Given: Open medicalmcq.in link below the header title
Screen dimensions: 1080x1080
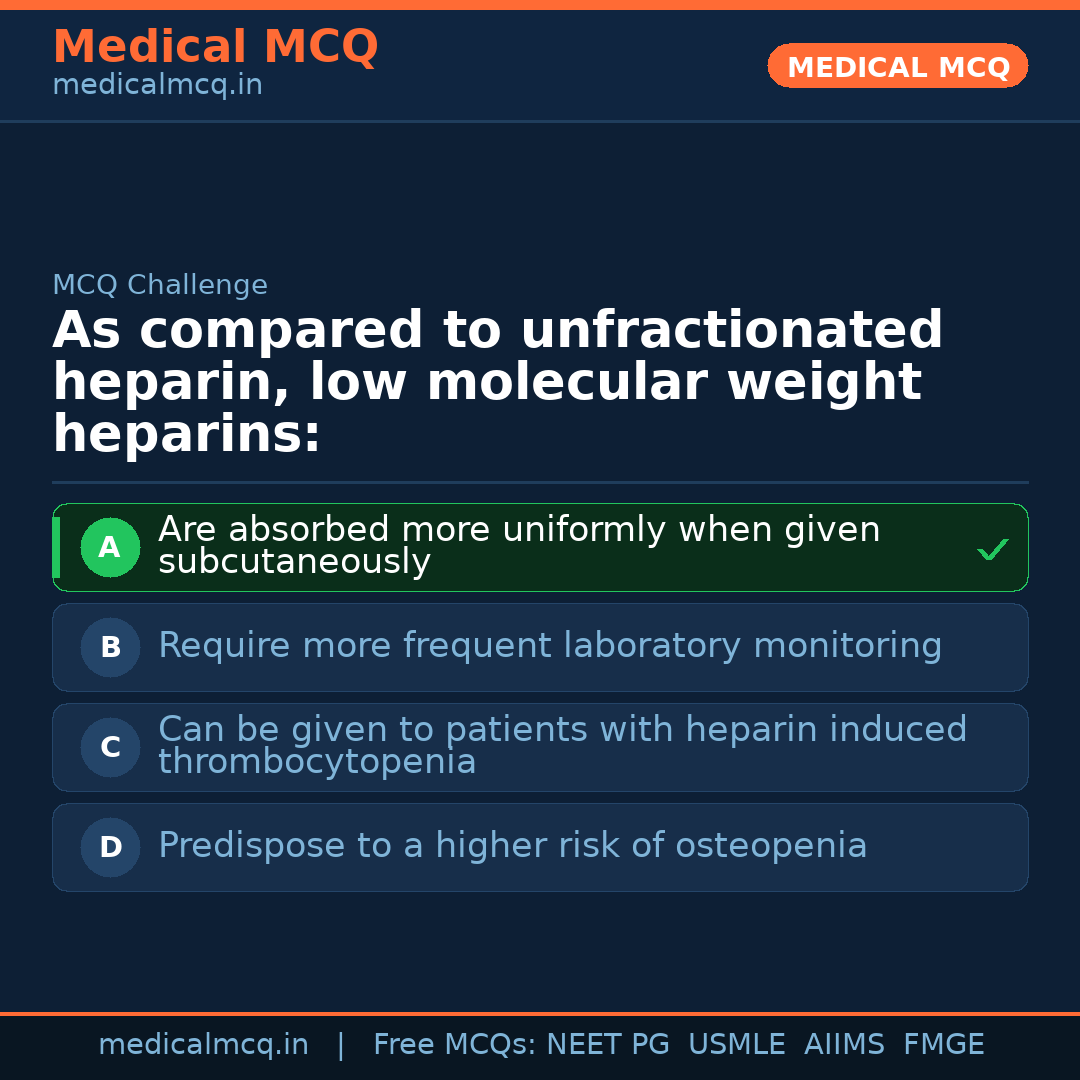Looking at the screenshot, I should [x=157, y=86].
